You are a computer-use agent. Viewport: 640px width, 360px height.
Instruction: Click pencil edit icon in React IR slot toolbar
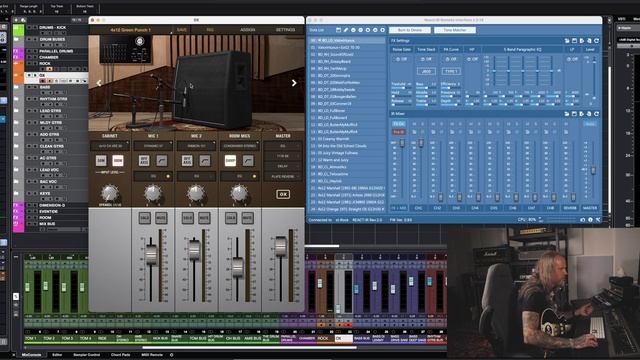346,30
